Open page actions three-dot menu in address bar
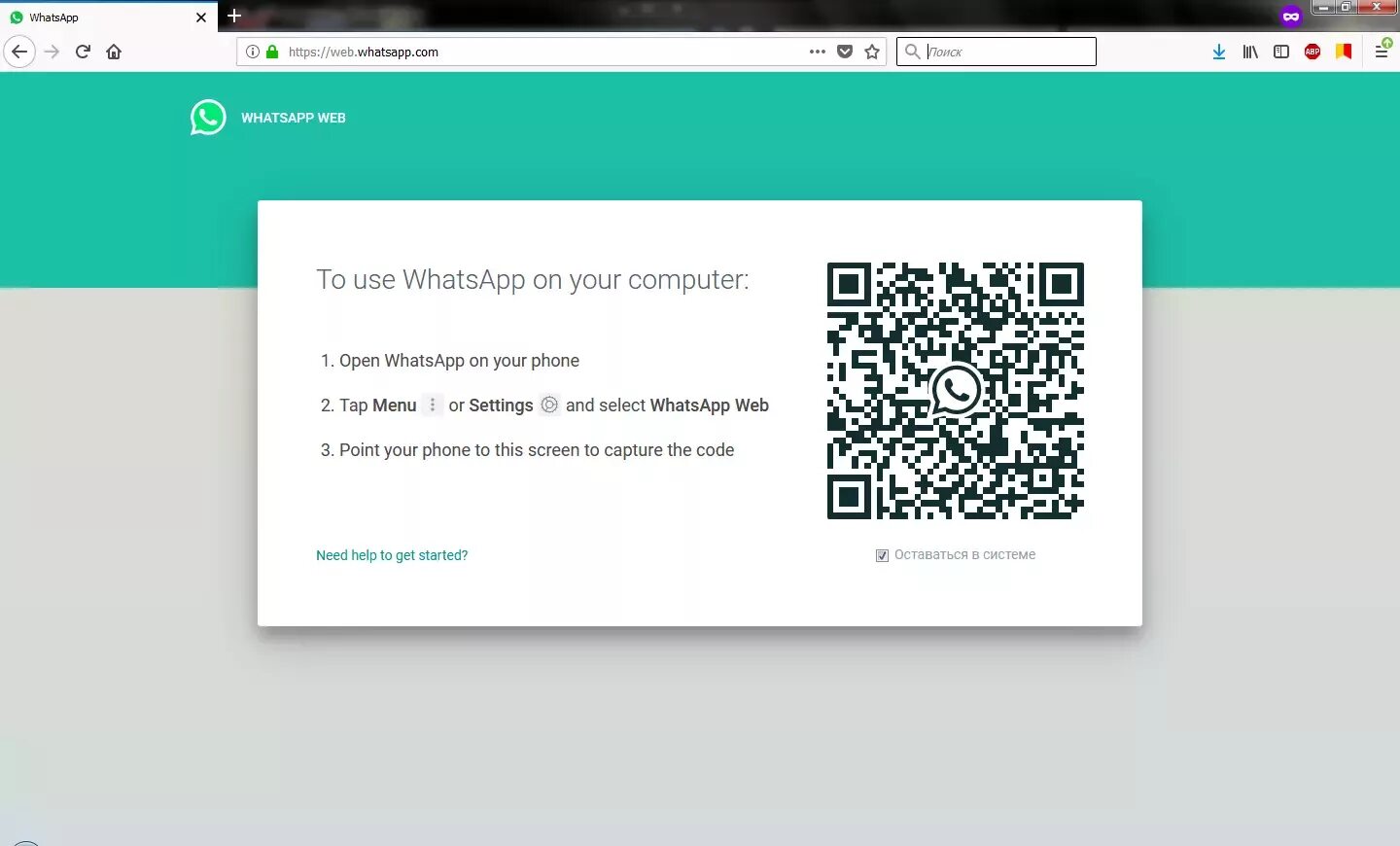This screenshot has height=846, width=1400. (x=818, y=52)
